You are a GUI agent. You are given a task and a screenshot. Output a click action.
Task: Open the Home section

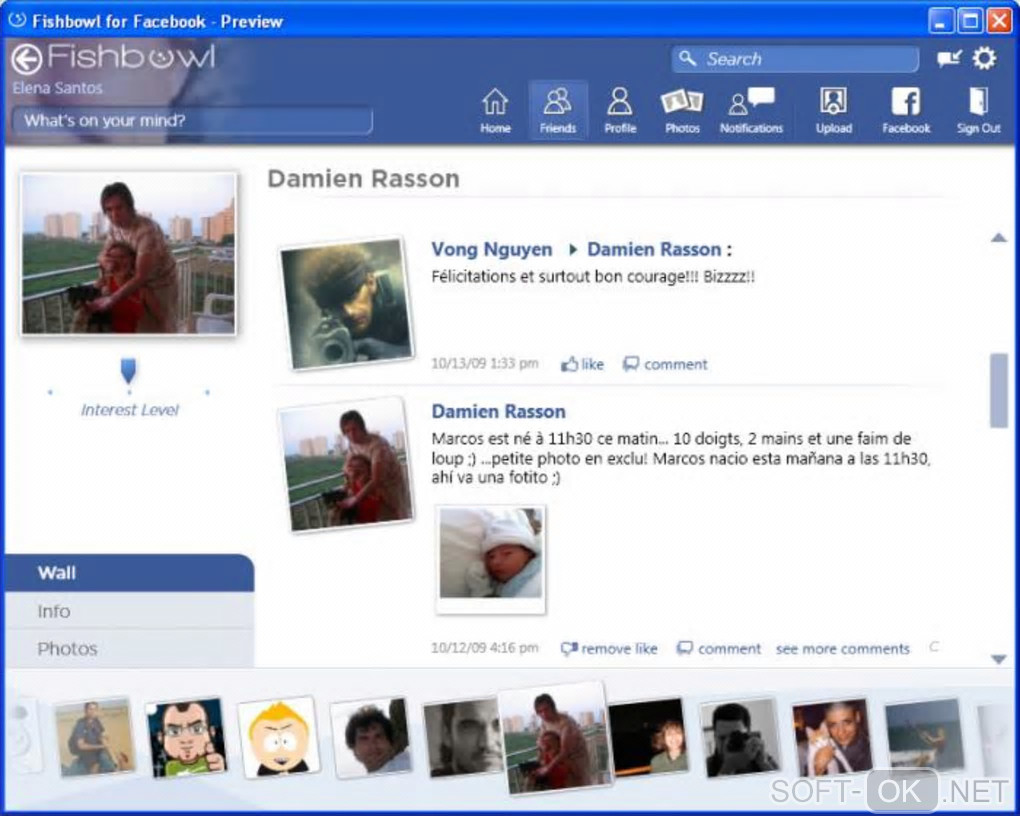pos(495,111)
